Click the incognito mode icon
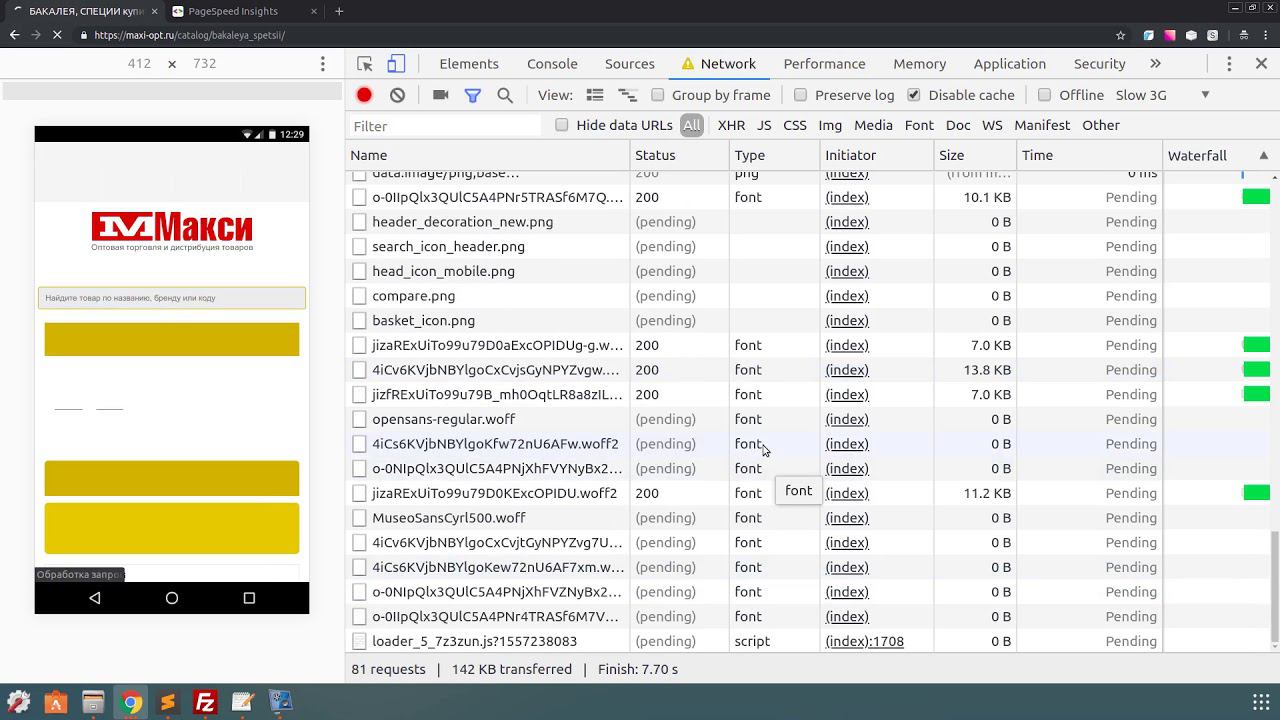 [1243, 35]
